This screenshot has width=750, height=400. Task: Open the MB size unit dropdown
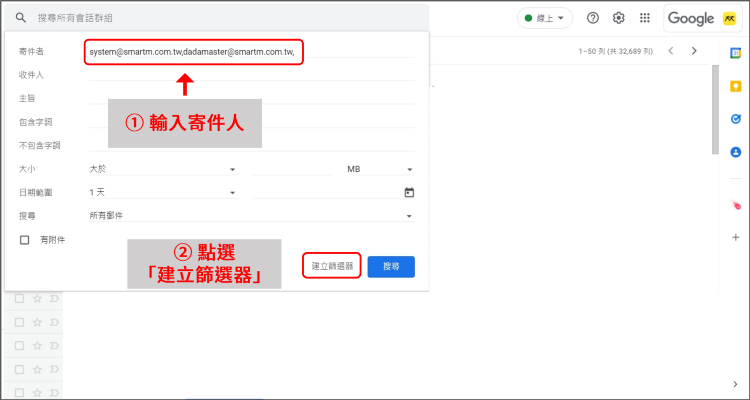point(380,169)
